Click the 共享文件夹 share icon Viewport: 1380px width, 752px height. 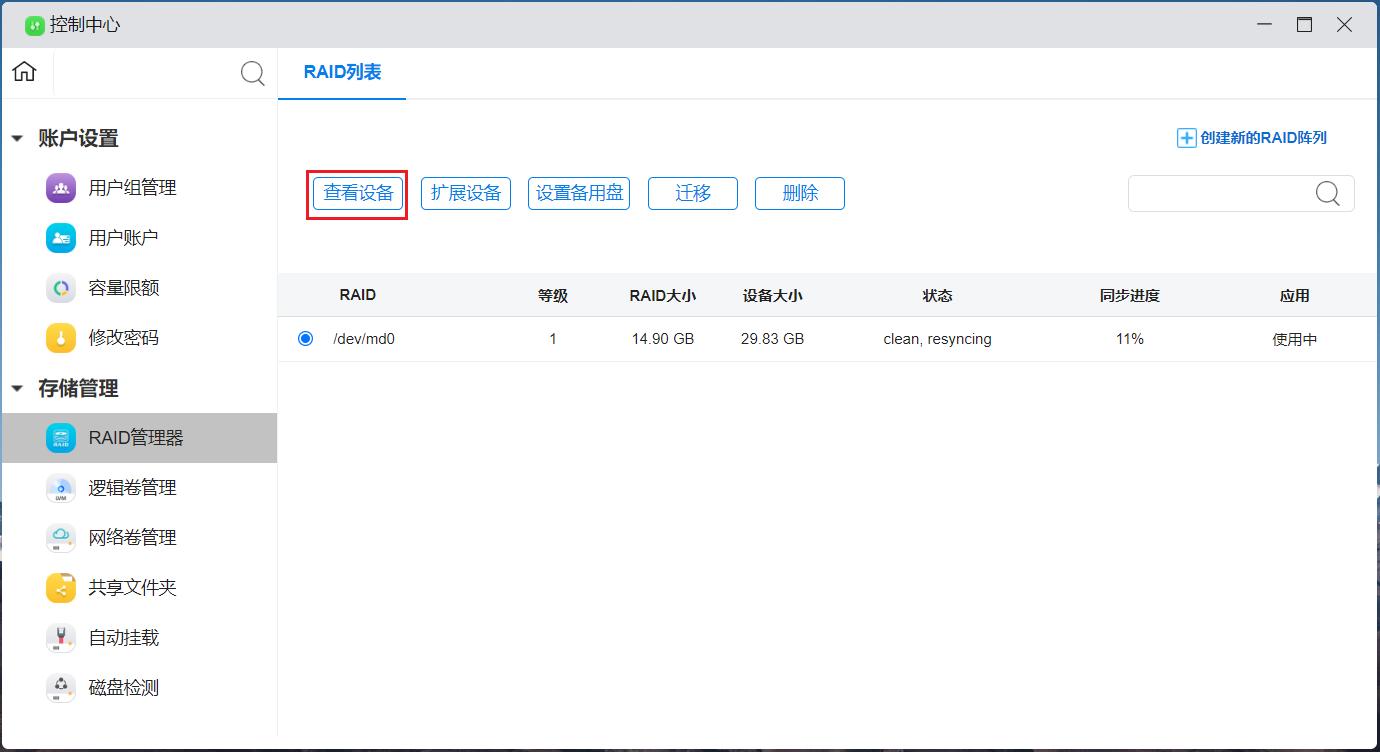click(61, 588)
